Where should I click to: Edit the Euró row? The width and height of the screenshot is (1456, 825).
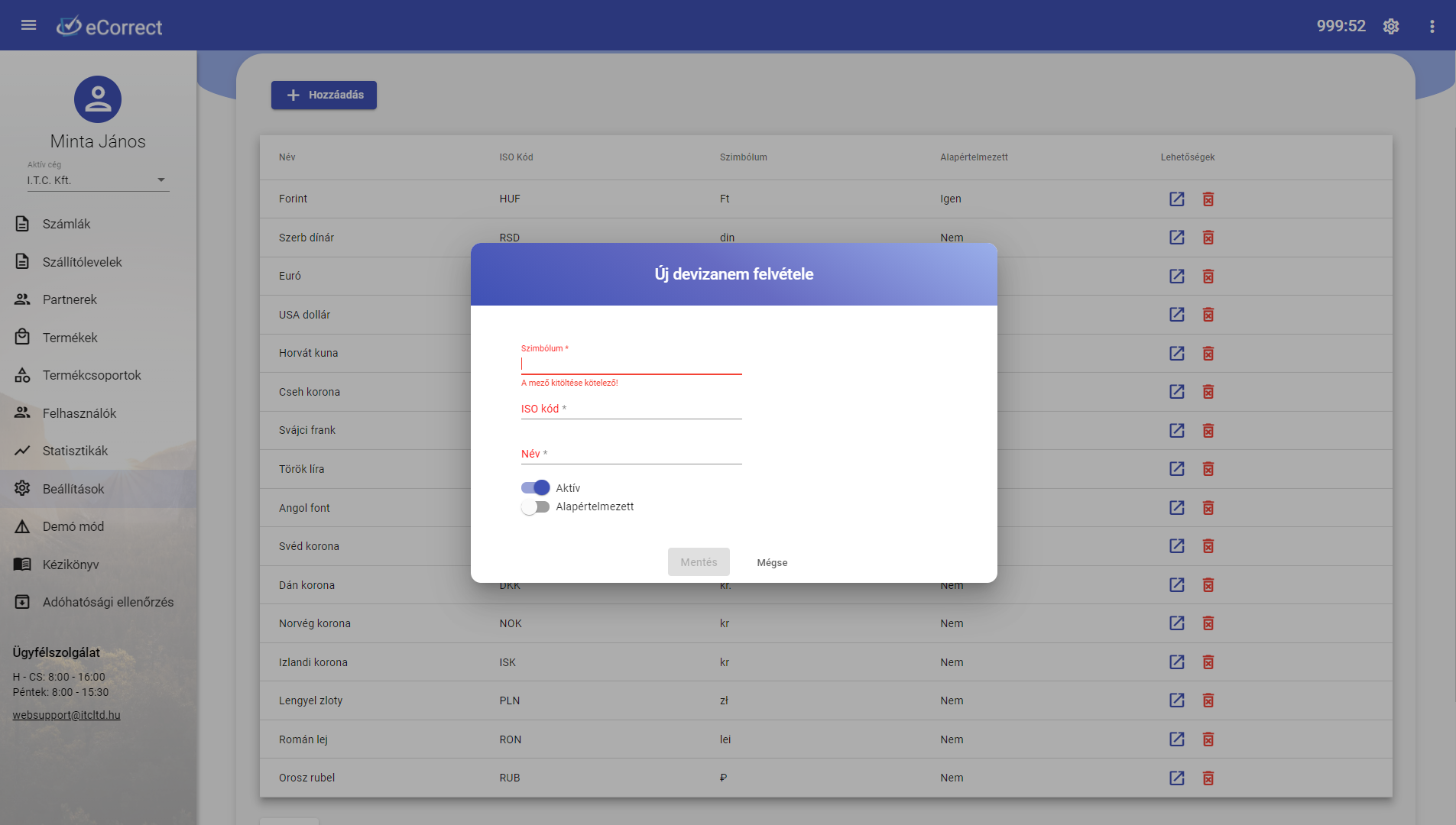tap(1177, 276)
